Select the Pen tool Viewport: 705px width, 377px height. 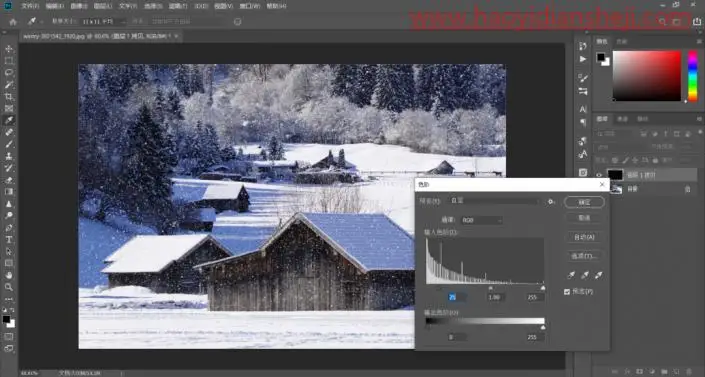pos(9,228)
